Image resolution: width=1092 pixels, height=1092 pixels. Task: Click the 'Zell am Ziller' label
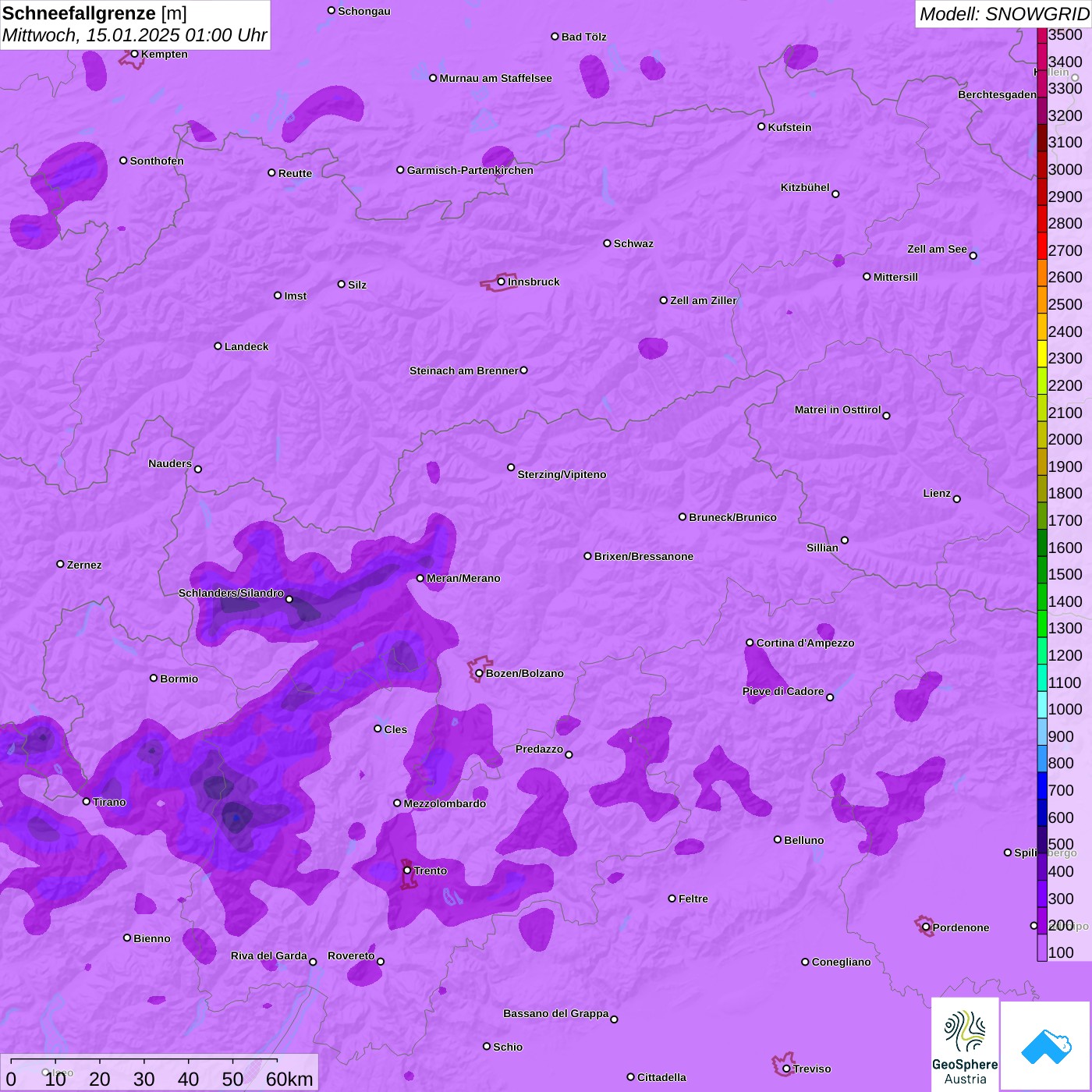click(704, 300)
